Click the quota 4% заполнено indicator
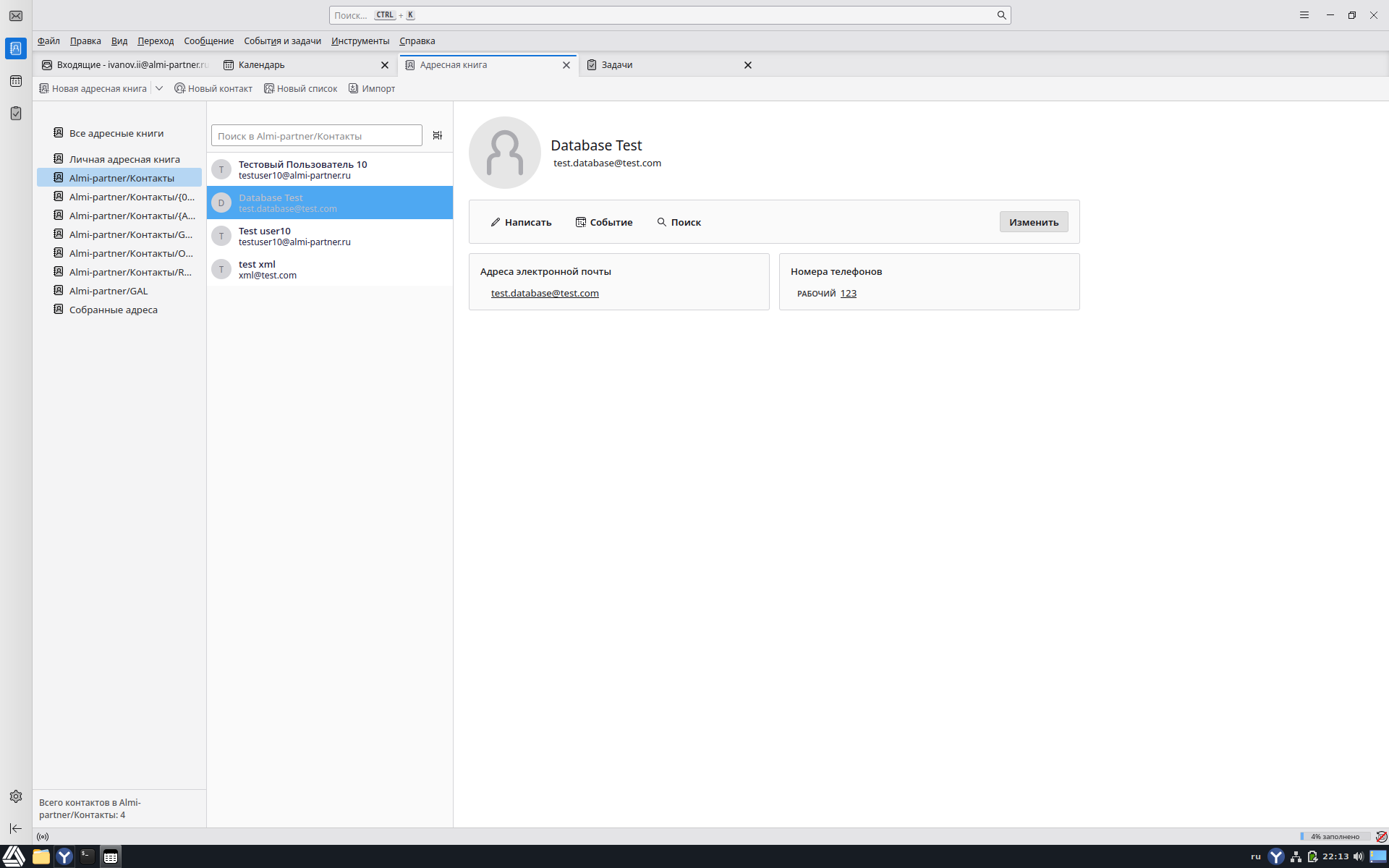 1335,837
